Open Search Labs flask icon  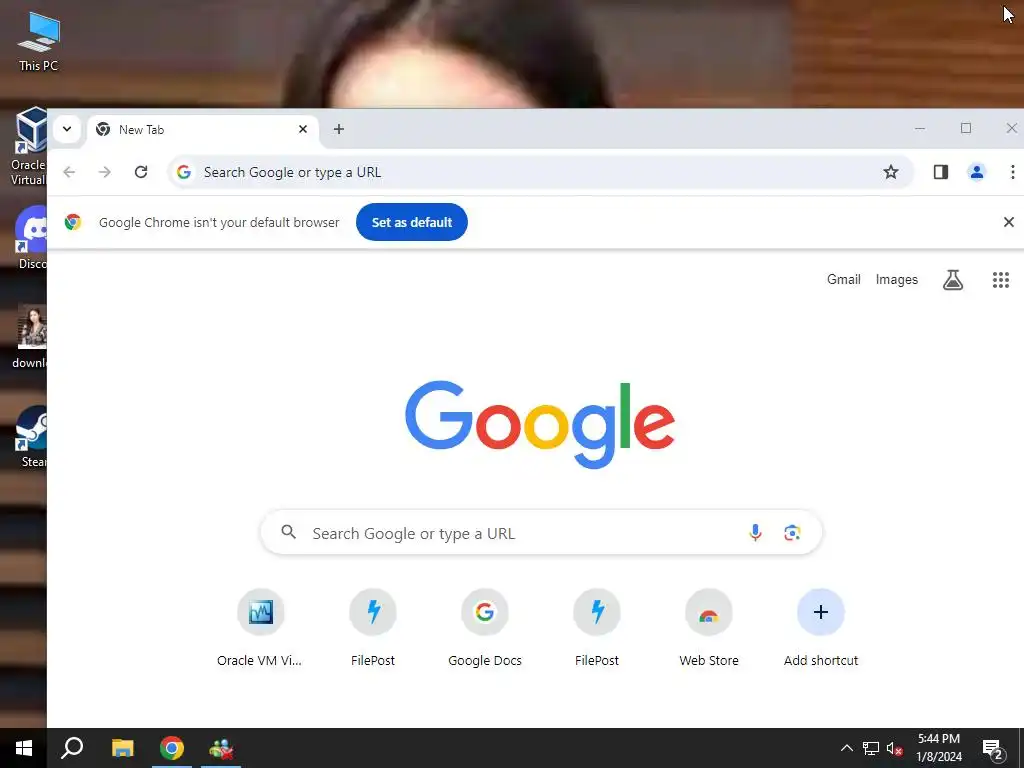(953, 280)
